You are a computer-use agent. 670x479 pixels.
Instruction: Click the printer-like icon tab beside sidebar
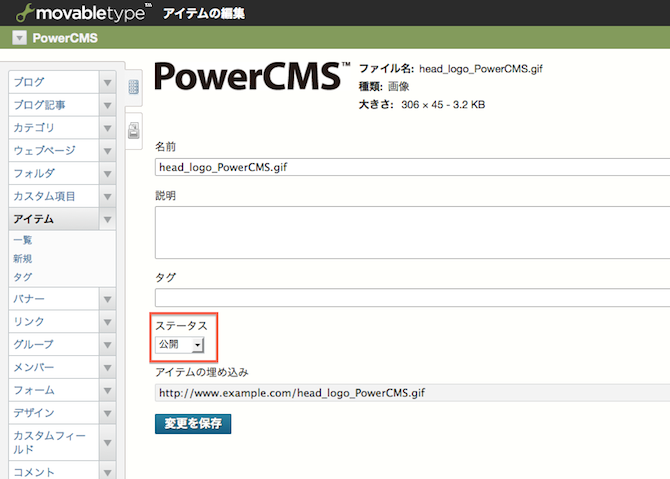pos(133,131)
